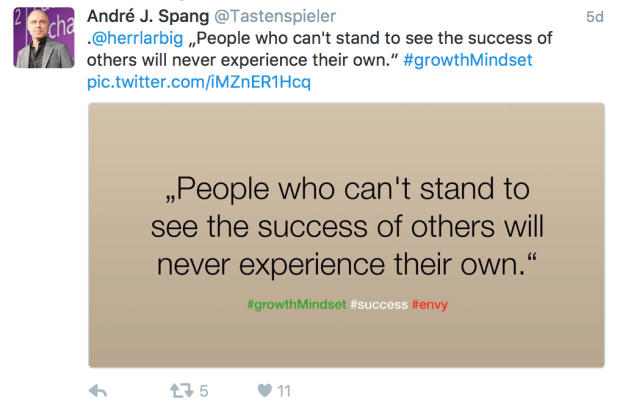This screenshot has height=413, width=620.
Task: Click the white #success tag in the image
Action: point(378,302)
